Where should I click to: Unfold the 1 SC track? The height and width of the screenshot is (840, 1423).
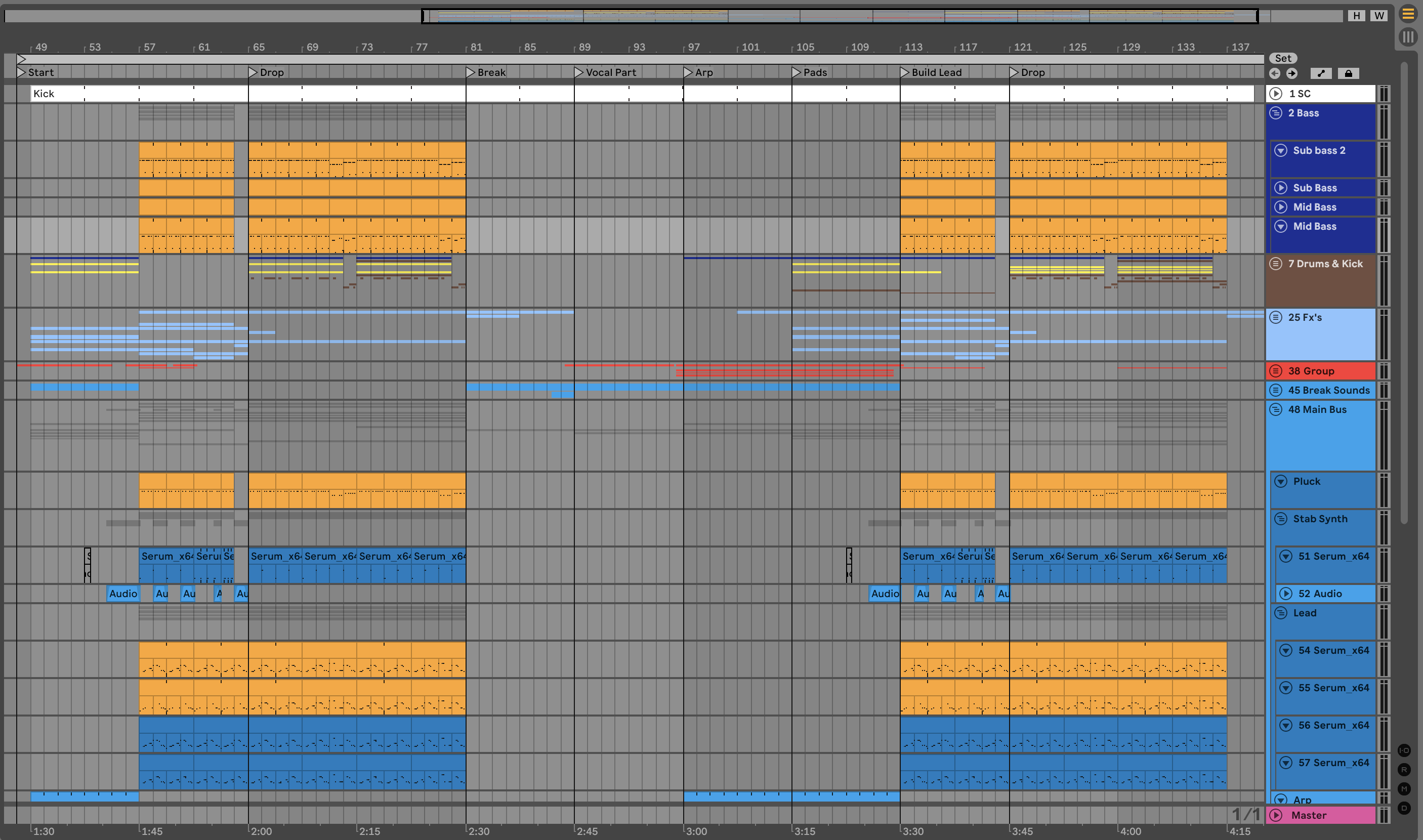[x=1276, y=94]
